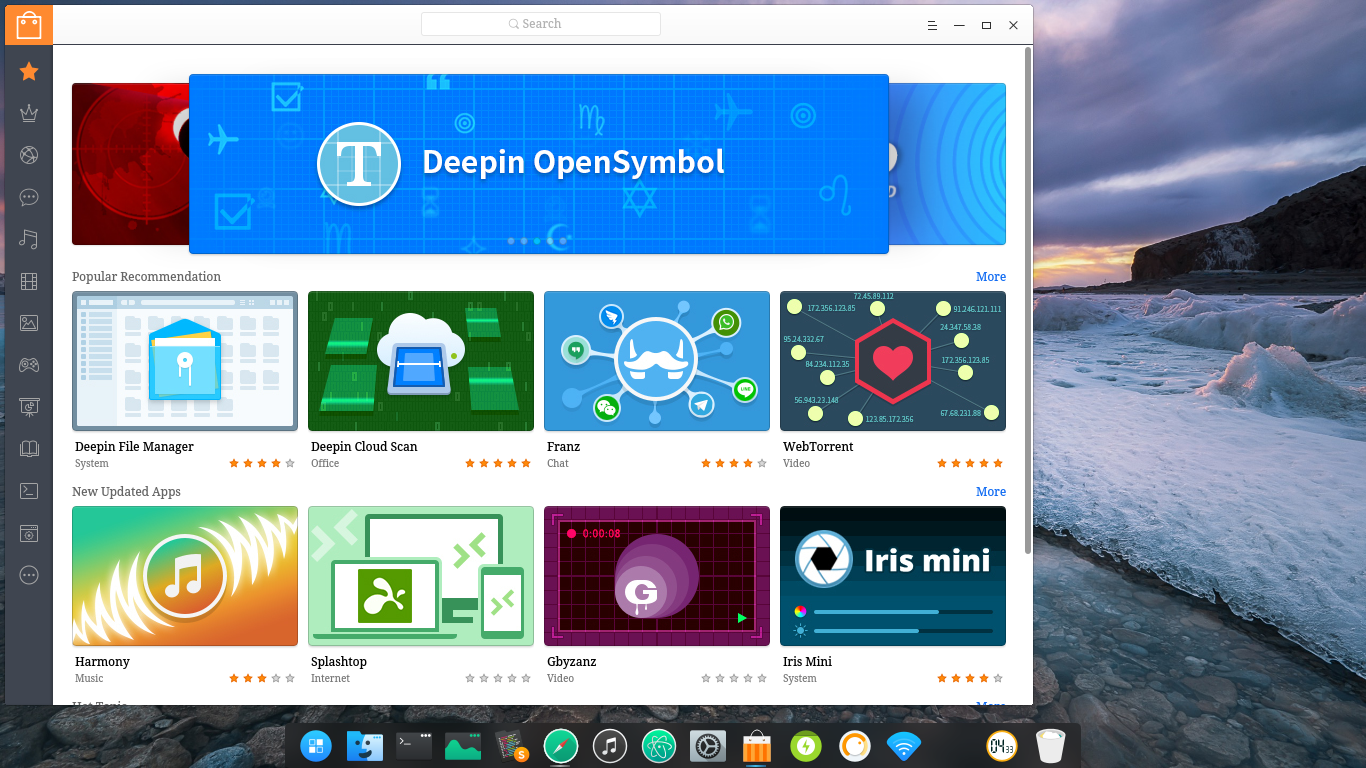The width and height of the screenshot is (1366, 768).
Task: Select the Featured star category in sidebar
Action: pyautogui.click(x=28, y=71)
